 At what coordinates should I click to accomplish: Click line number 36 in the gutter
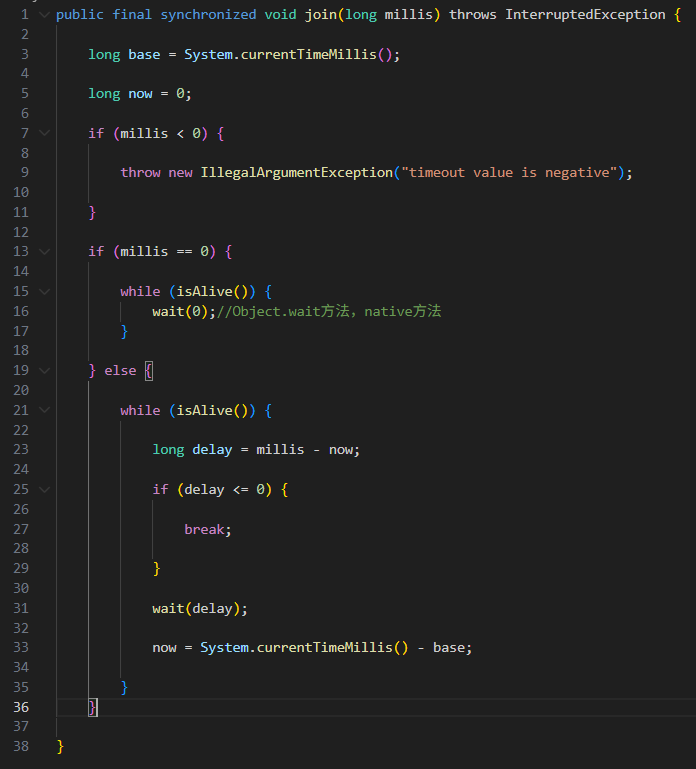tap(21, 707)
